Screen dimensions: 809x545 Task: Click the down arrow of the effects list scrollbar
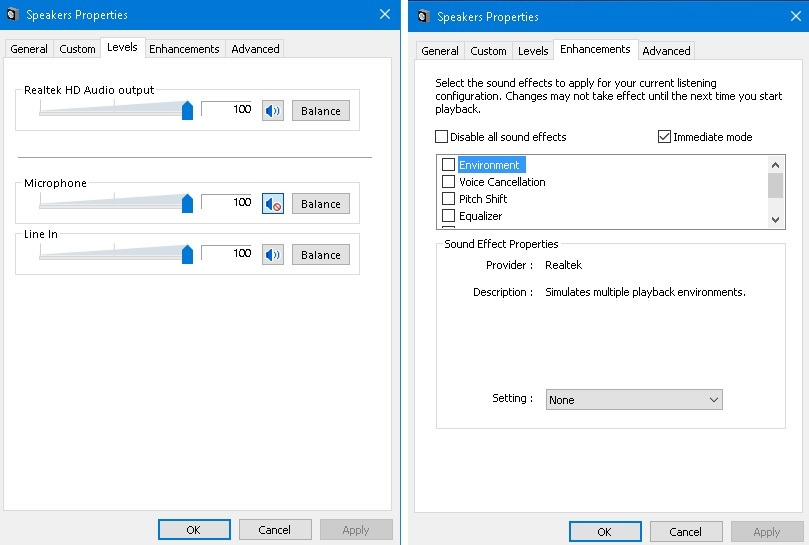click(776, 219)
